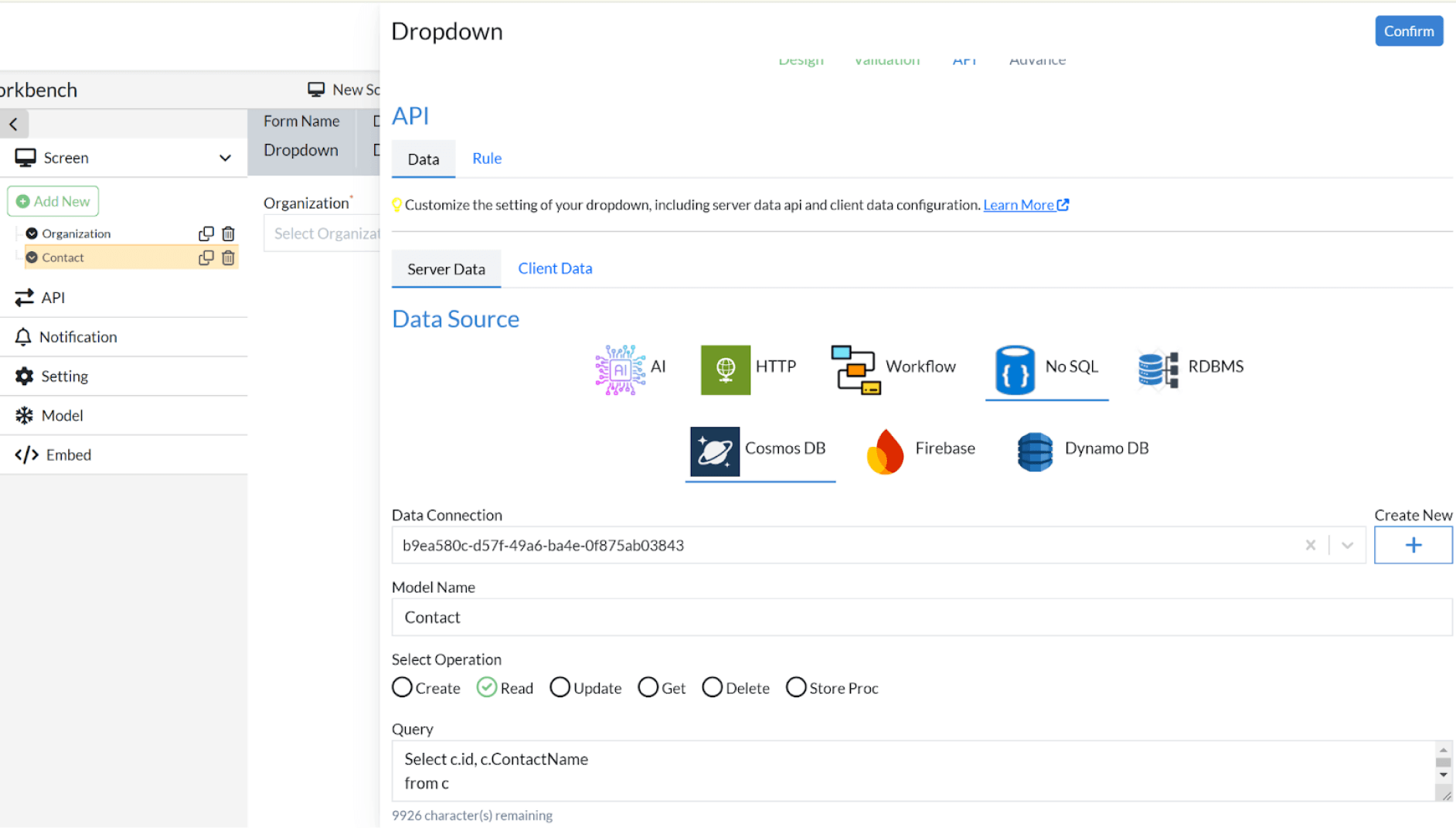
Task: Select the RDBMS database icon
Action: (1158, 369)
